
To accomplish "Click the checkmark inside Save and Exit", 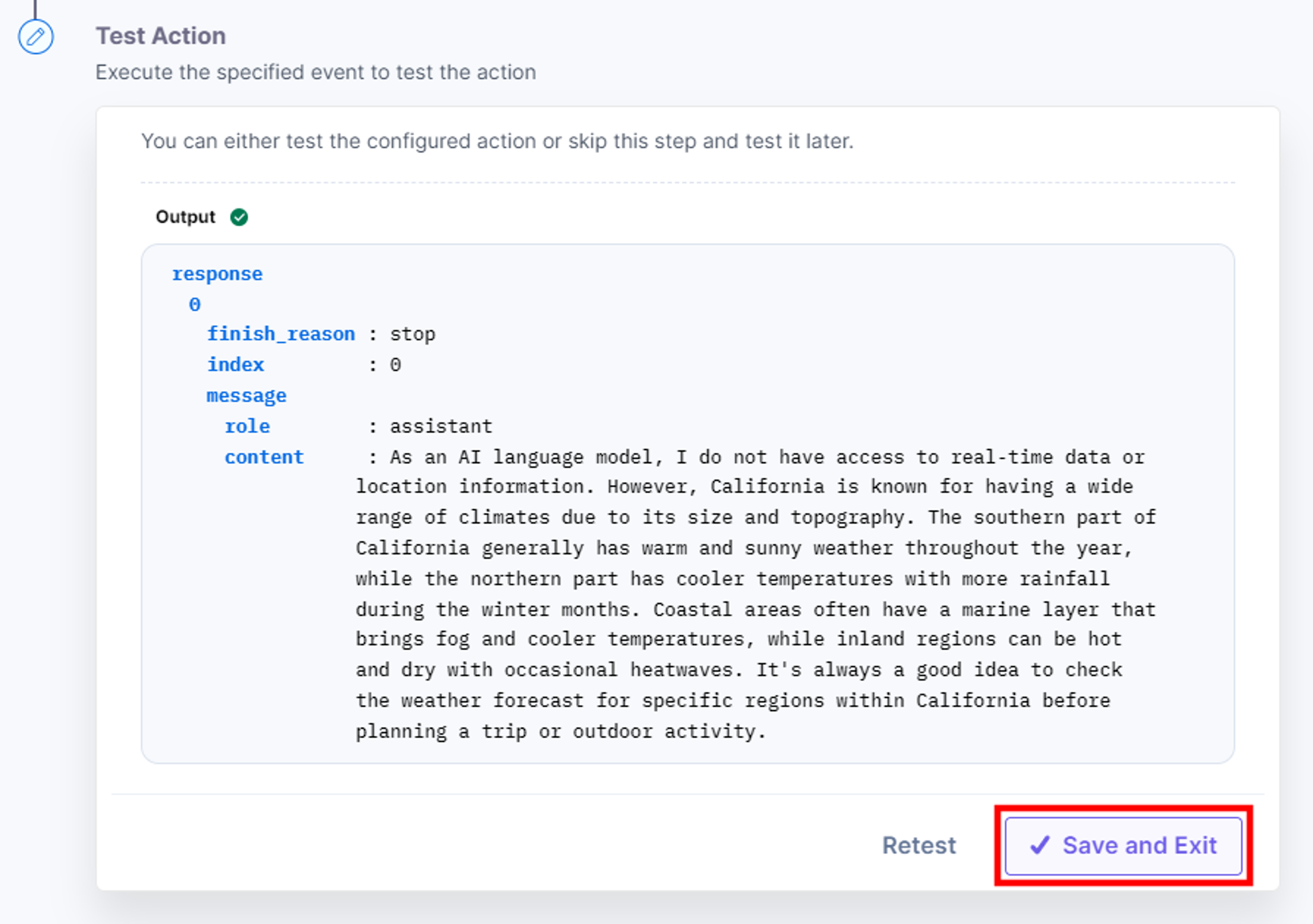I will click(1040, 845).
